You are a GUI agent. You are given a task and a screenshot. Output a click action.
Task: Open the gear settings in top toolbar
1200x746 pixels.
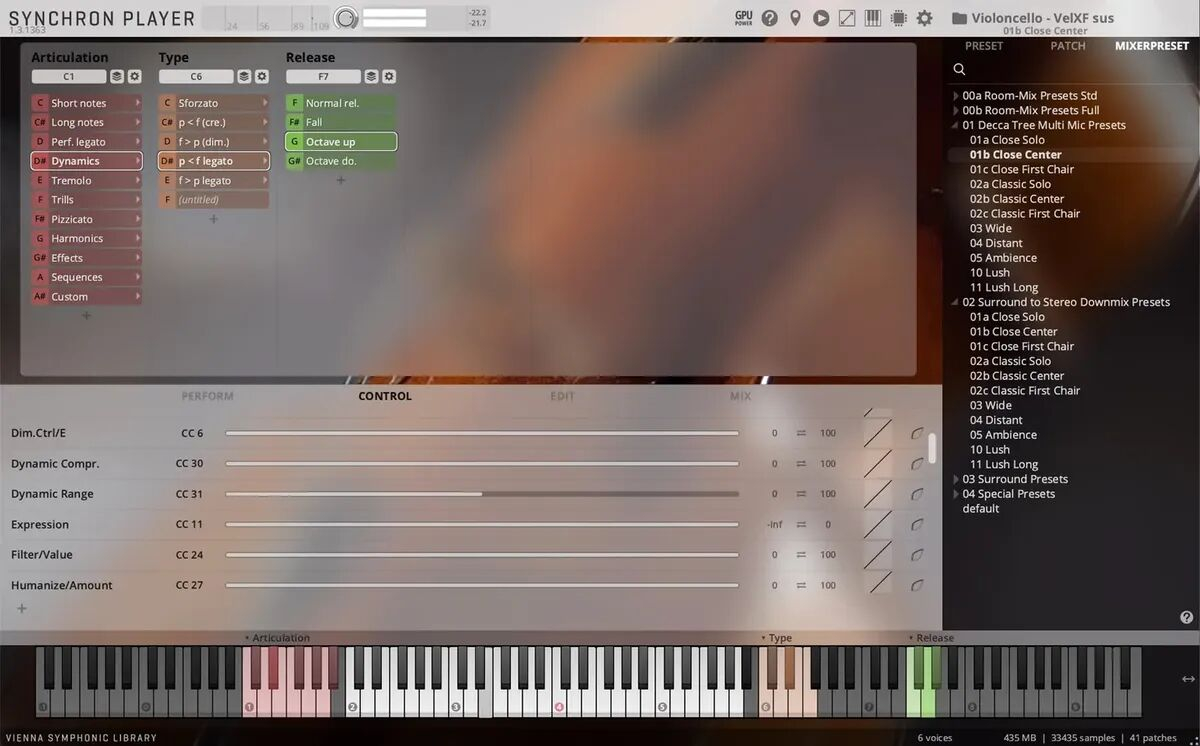tap(925, 18)
